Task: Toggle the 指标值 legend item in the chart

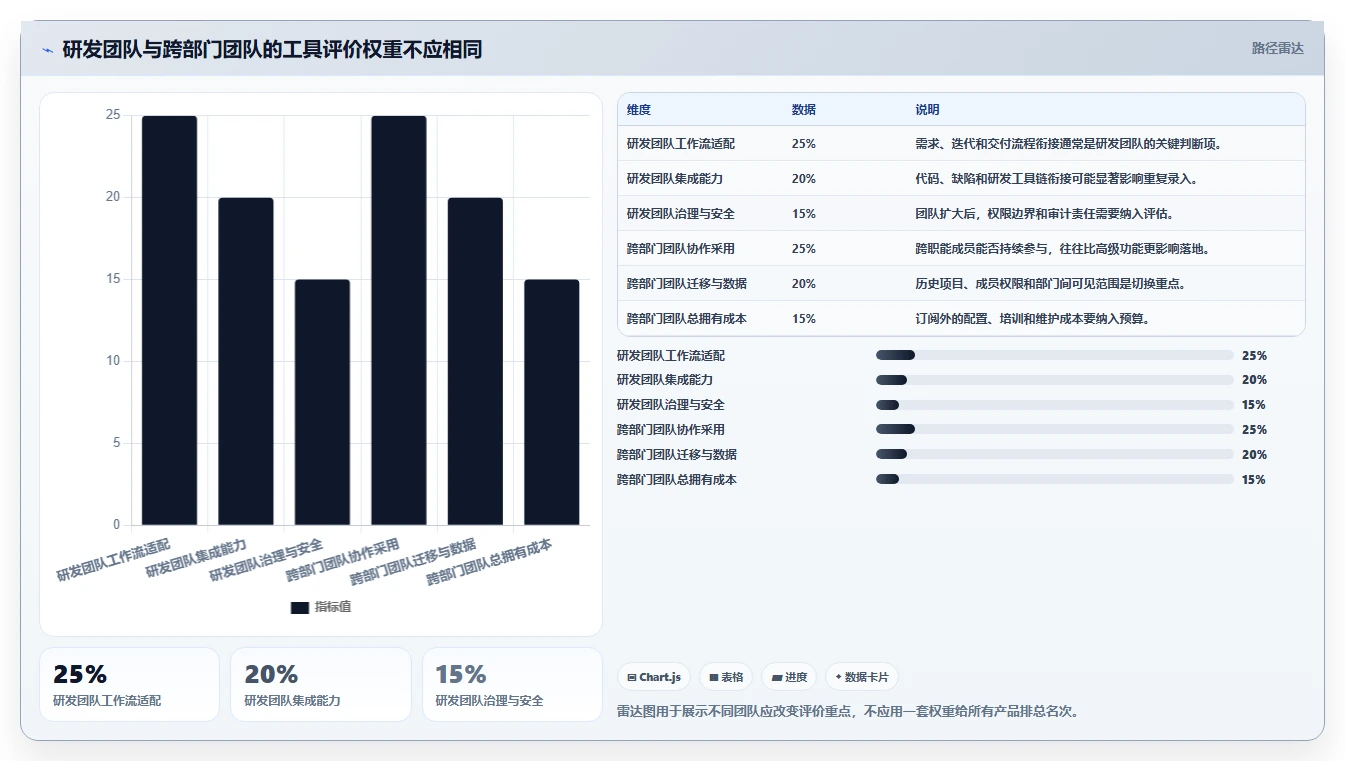Action: tap(321, 607)
